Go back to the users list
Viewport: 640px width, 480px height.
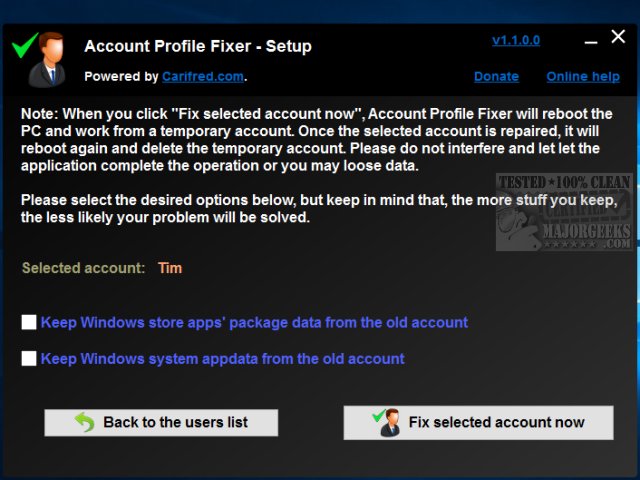coord(161,422)
